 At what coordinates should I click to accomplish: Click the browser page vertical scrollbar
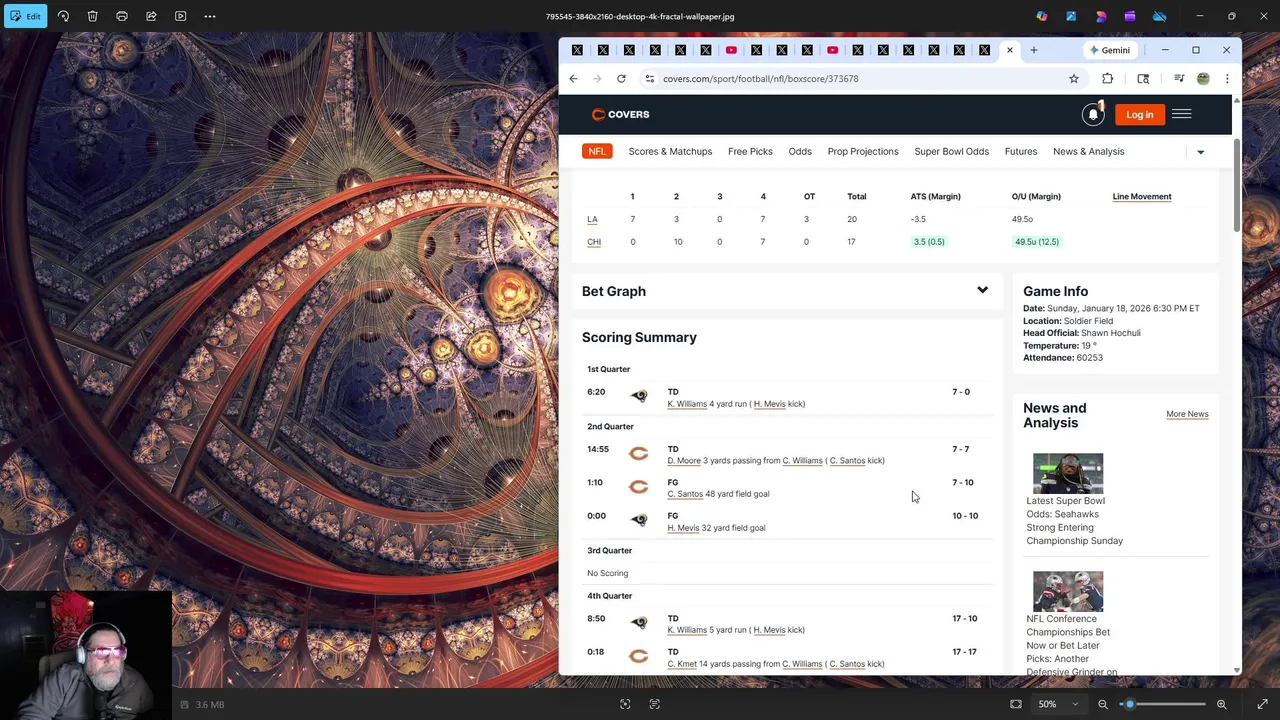click(x=1237, y=186)
